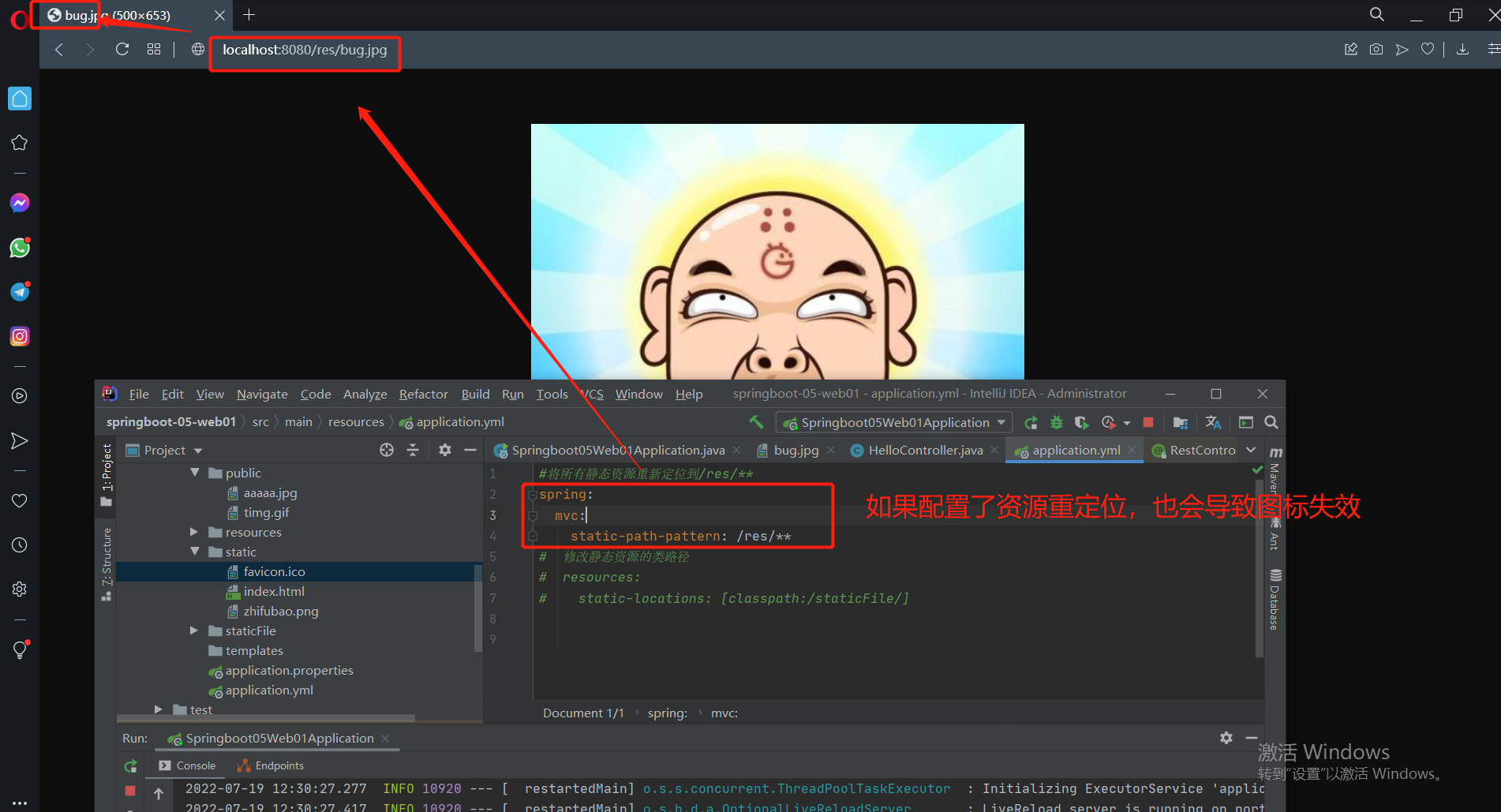The height and width of the screenshot is (812, 1501).
Task: Open IntelliJ Search Everywhere magnifier
Action: (1271, 423)
